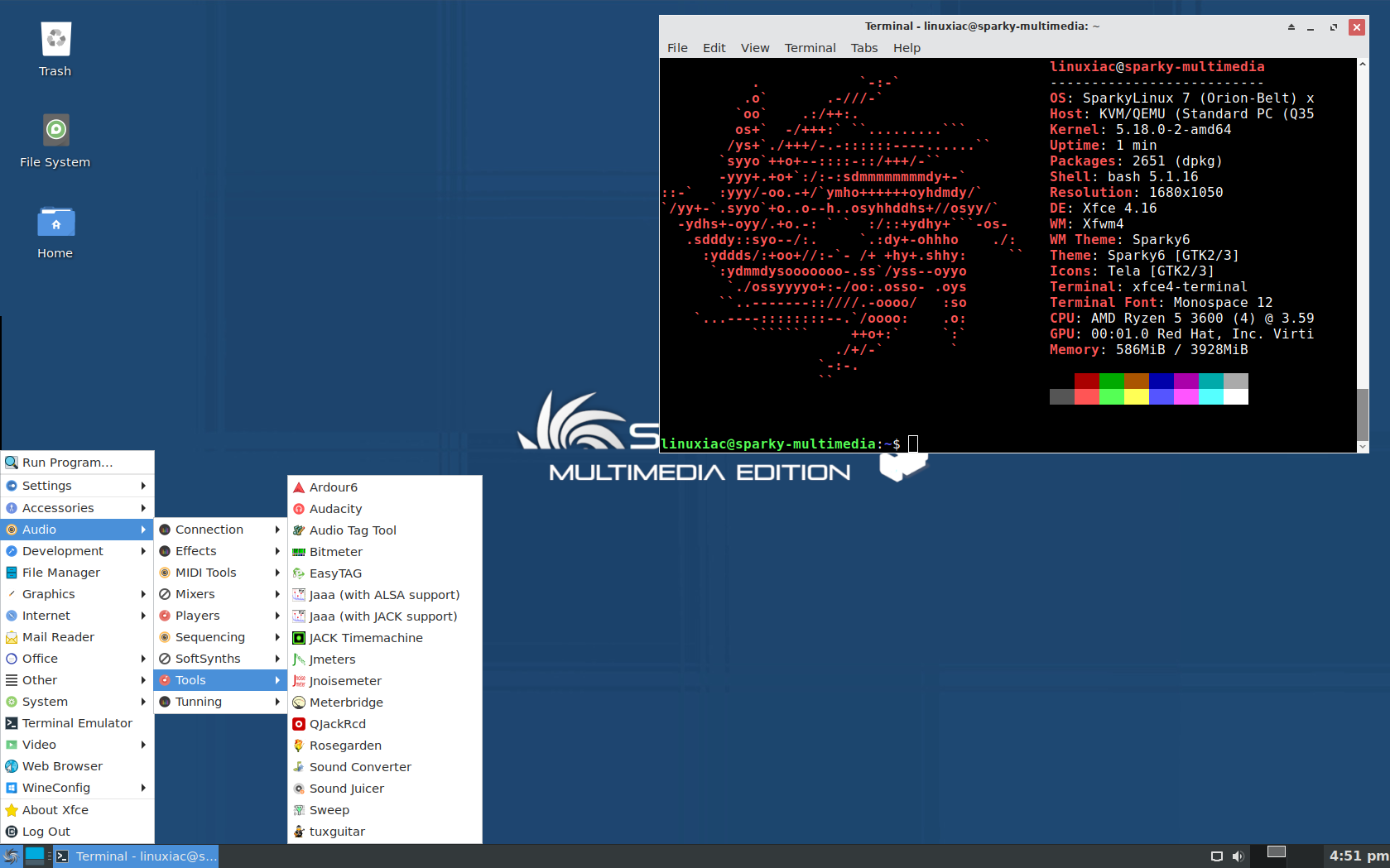Expand the Development menu category

pos(77,551)
